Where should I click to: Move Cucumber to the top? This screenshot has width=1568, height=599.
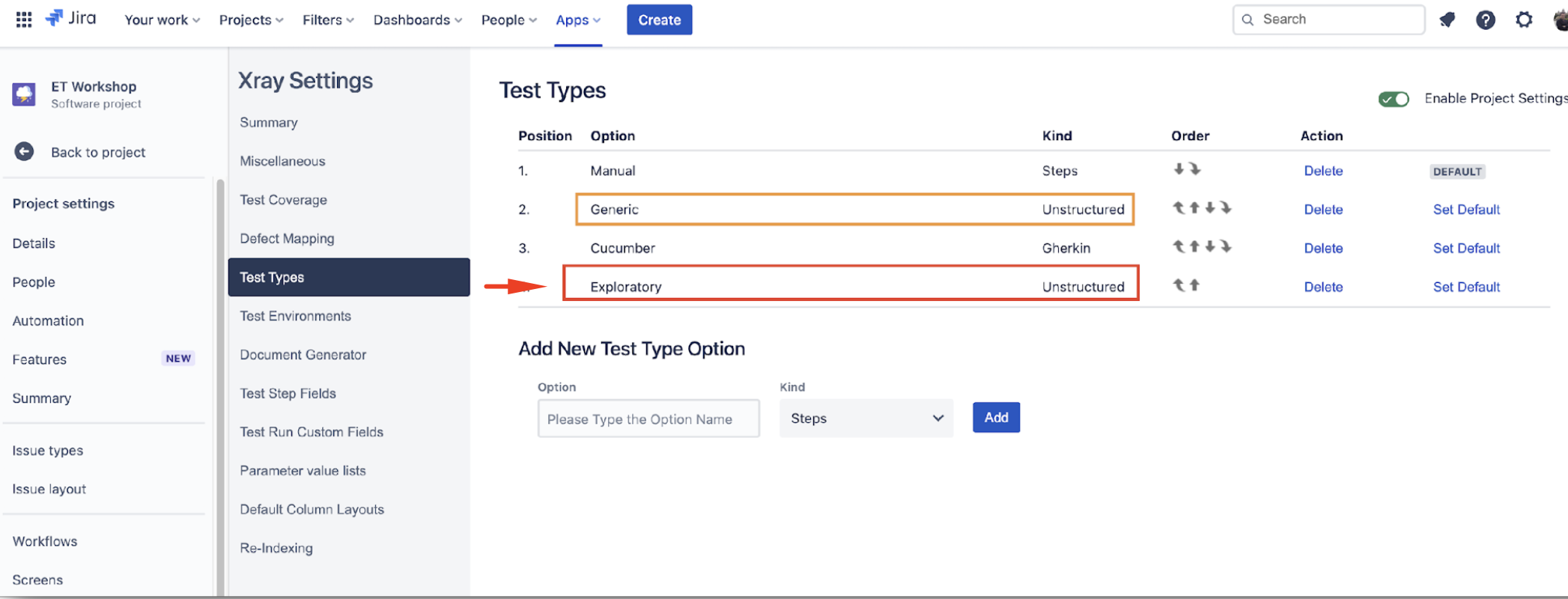coord(1179,246)
